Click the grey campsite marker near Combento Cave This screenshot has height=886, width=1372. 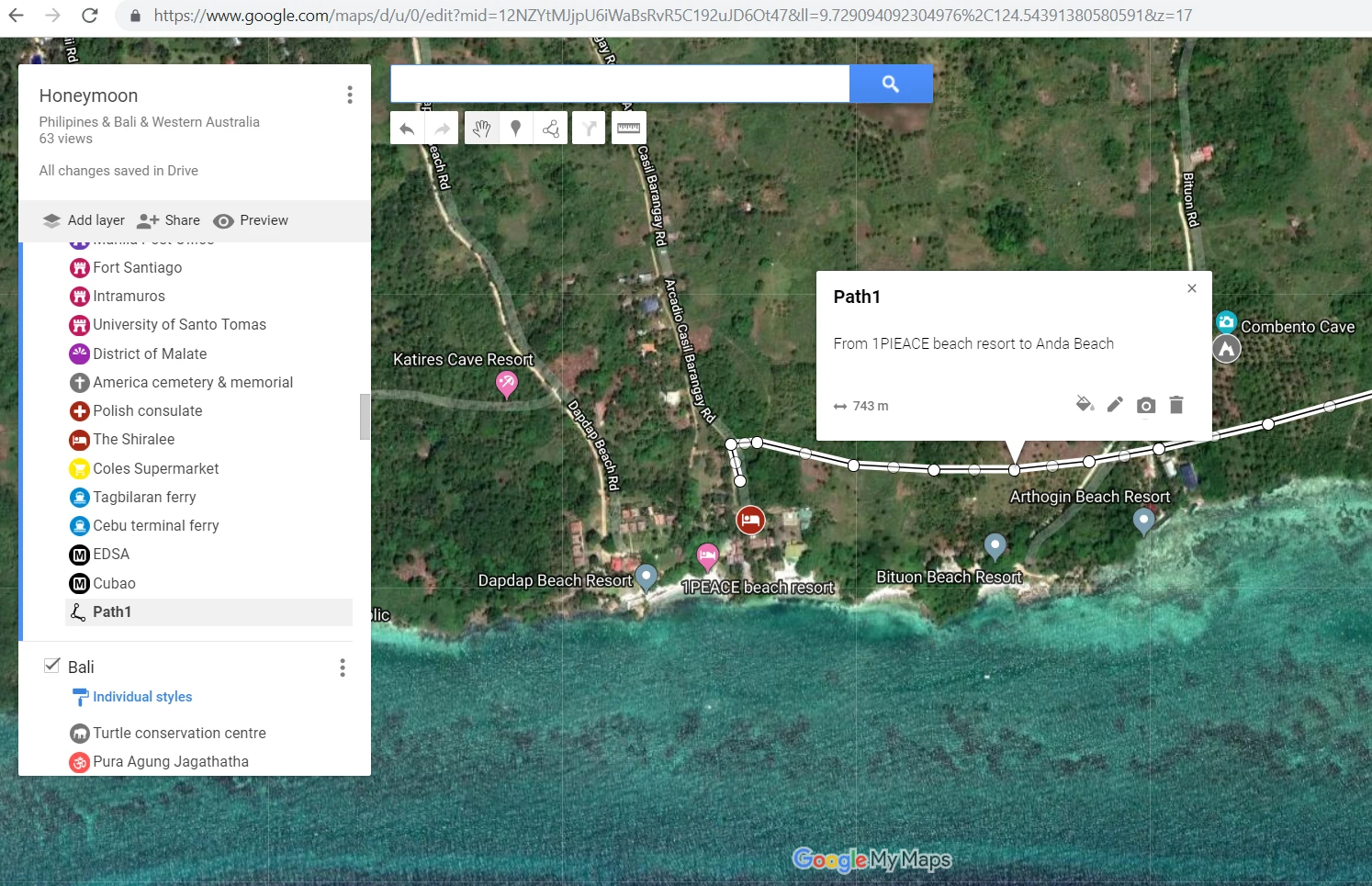pyautogui.click(x=1226, y=349)
